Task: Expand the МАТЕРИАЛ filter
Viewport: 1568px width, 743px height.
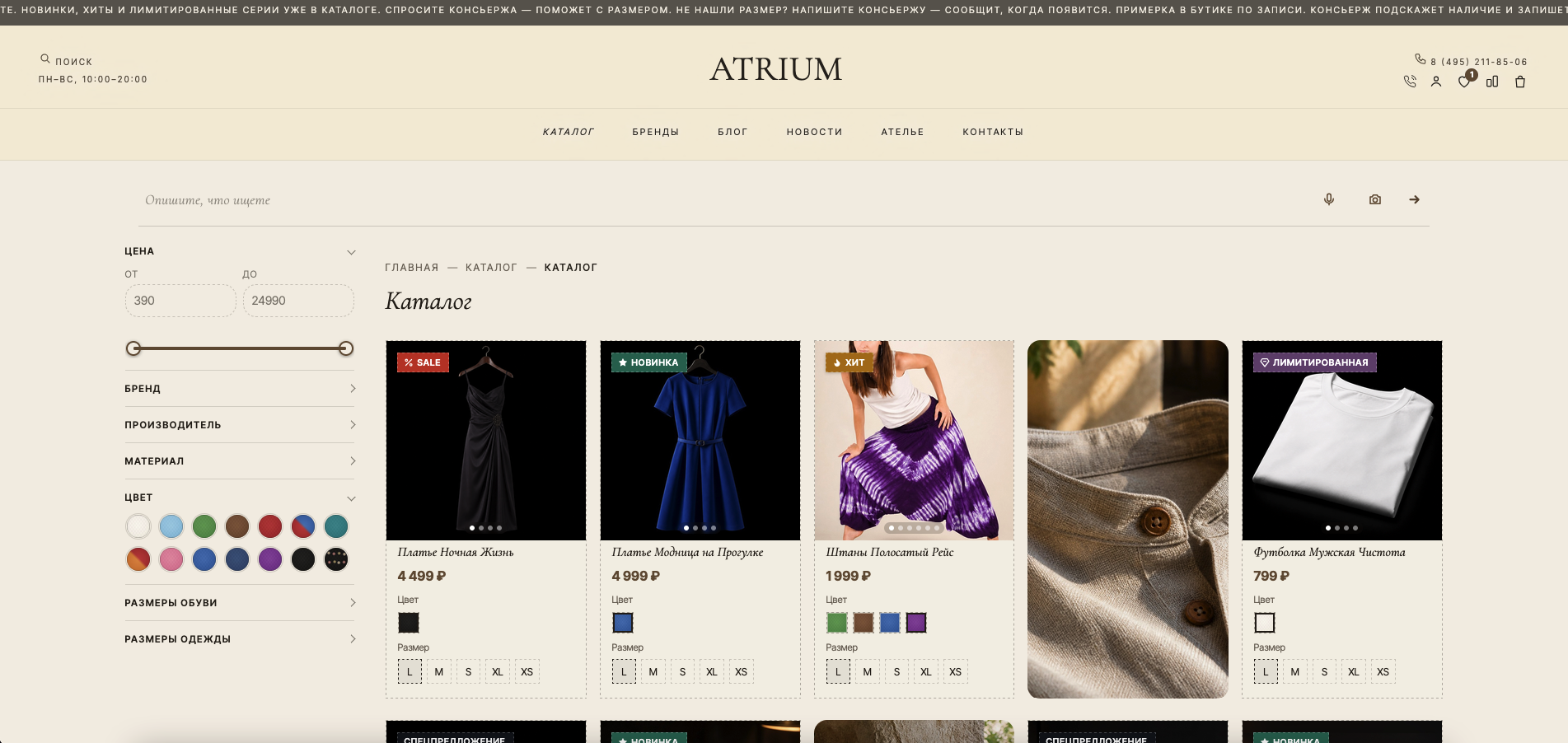Action: point(239,461)
